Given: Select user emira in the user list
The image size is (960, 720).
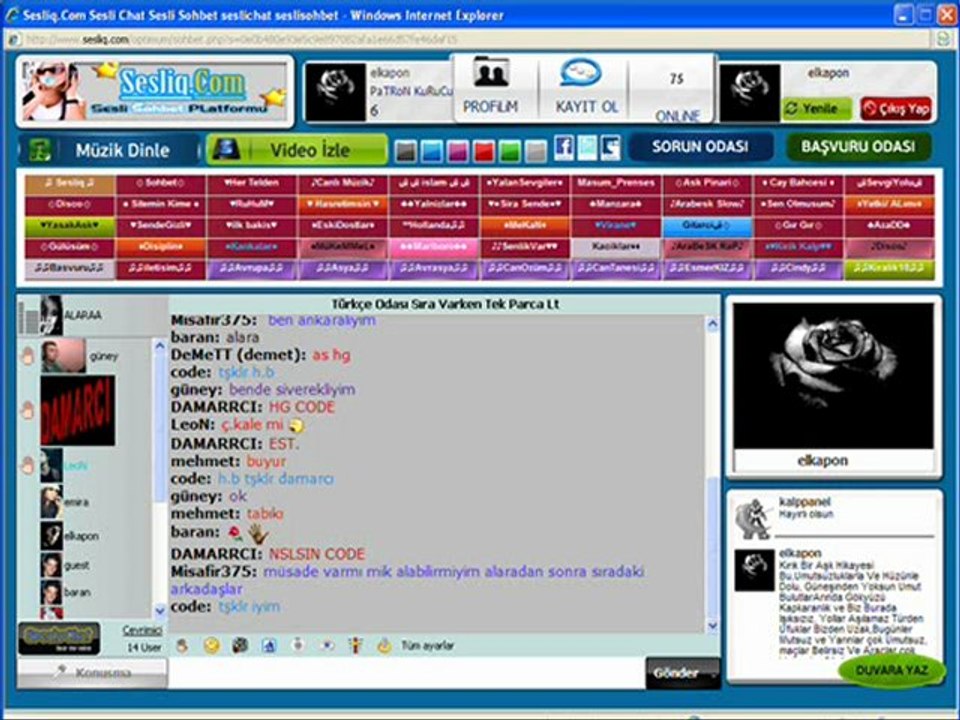Looking at the screenshot, I should (77, 503).
